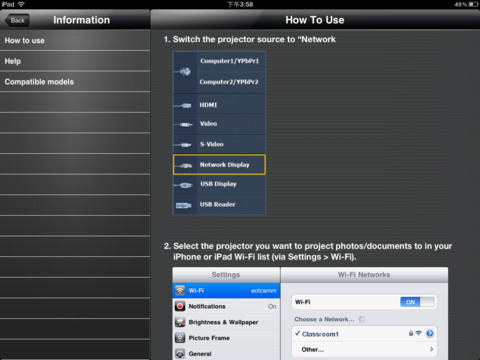The height and width of the screenshot is (360, 480).
Task: Open the Notifications settings row
Action: click(x=226, y=306)
